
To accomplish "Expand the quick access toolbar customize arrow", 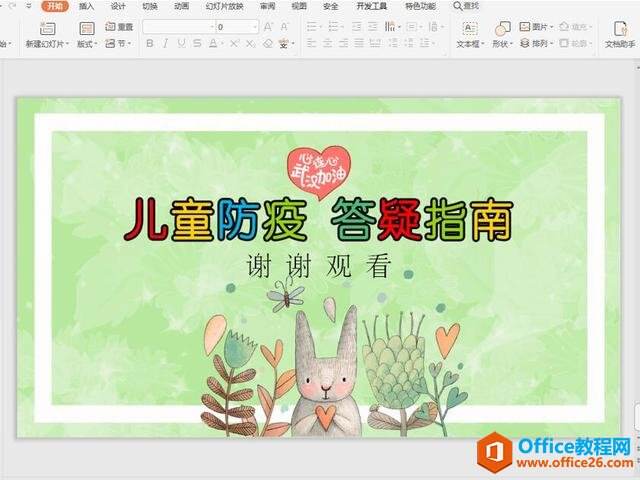I will [x=29, y=6].
